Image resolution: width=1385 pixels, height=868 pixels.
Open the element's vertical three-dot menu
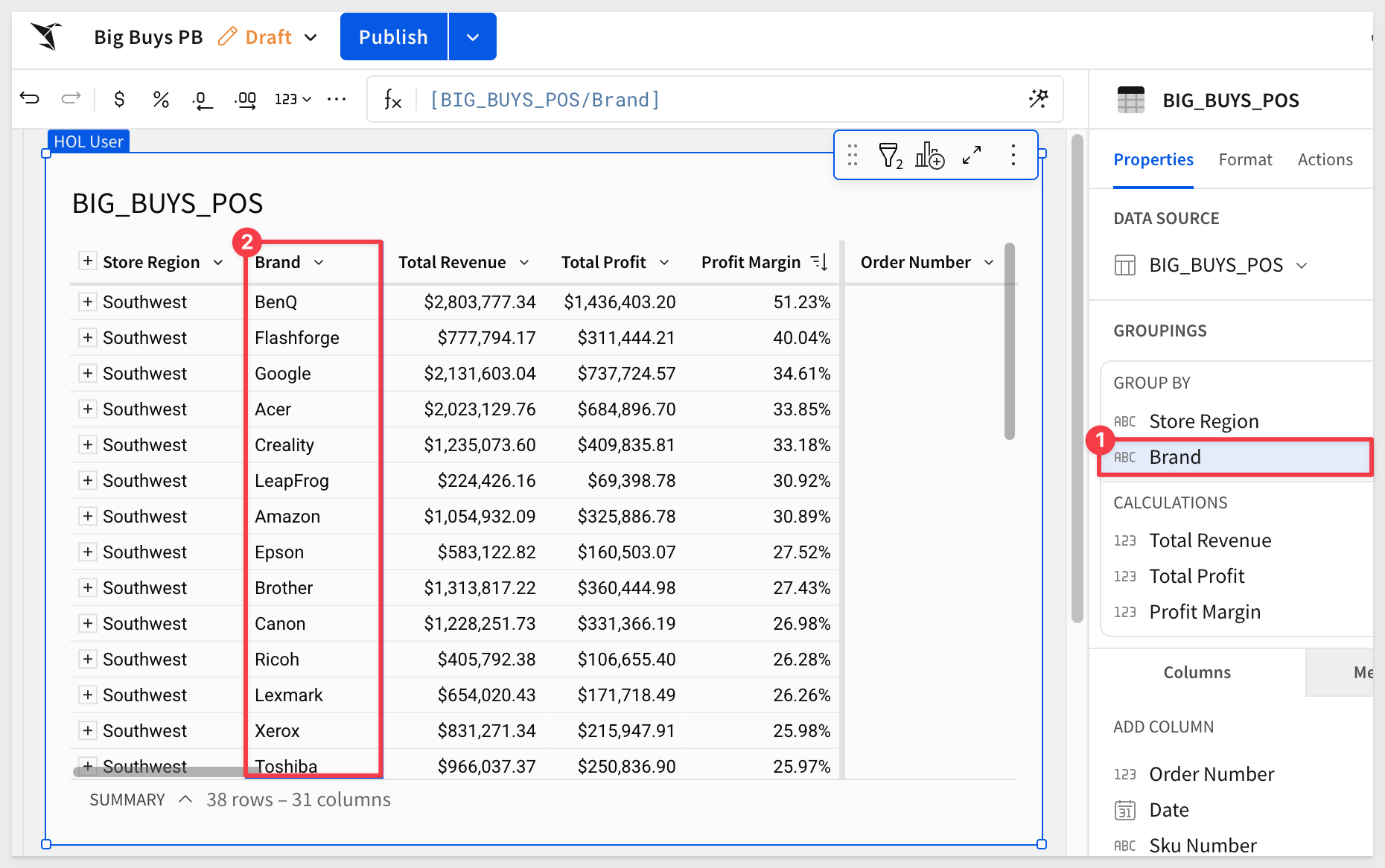tap(1013, 155)
